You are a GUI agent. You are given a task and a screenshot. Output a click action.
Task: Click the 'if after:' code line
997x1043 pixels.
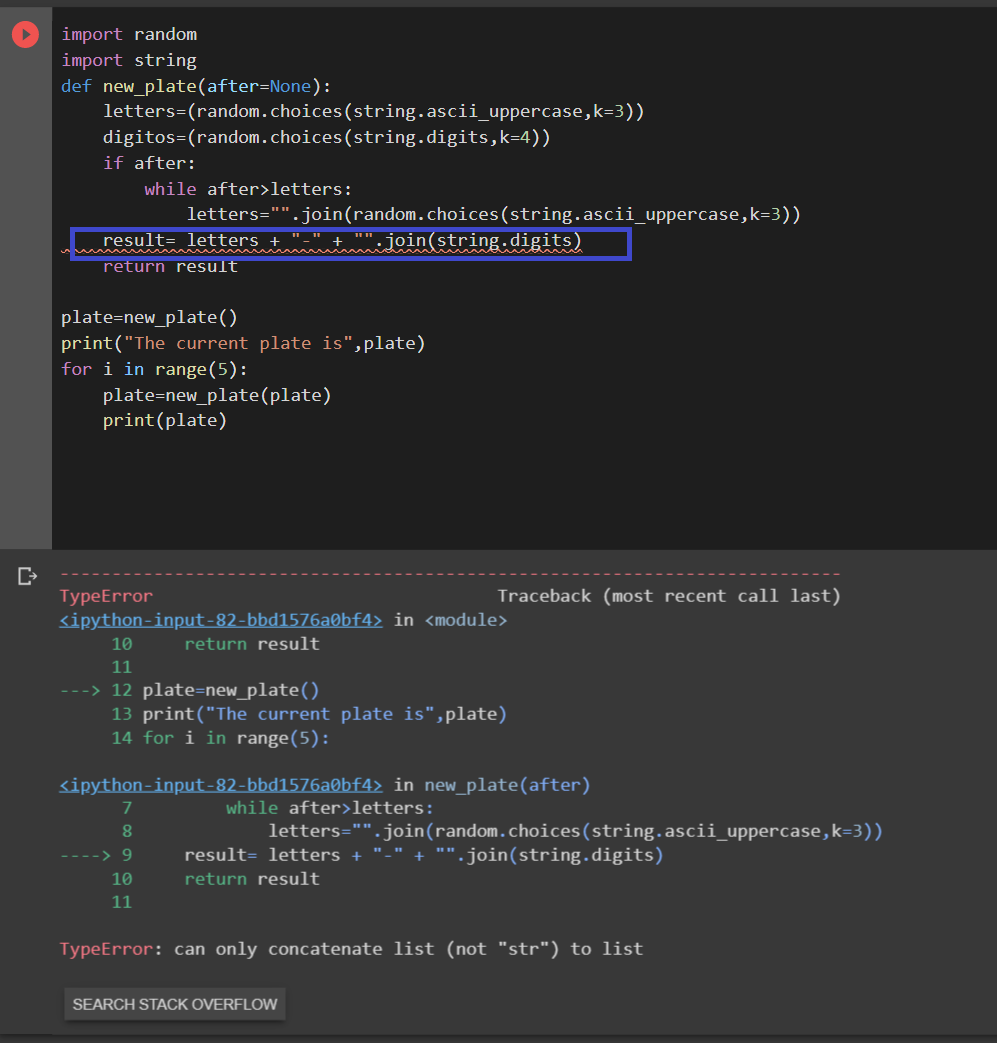[149, 164]
